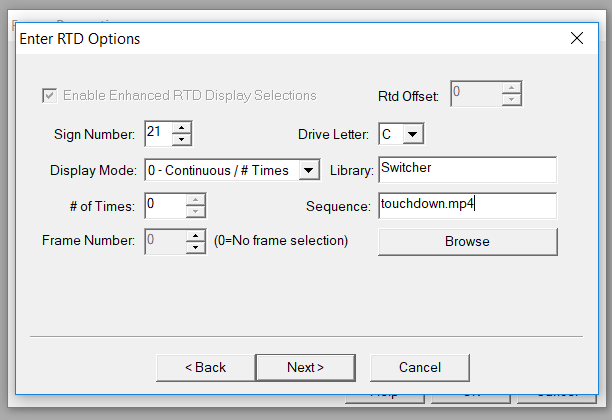Click the # of Times label
This screenshot has width=612, height=420.
pyautogui.click(x=102, y=206)
